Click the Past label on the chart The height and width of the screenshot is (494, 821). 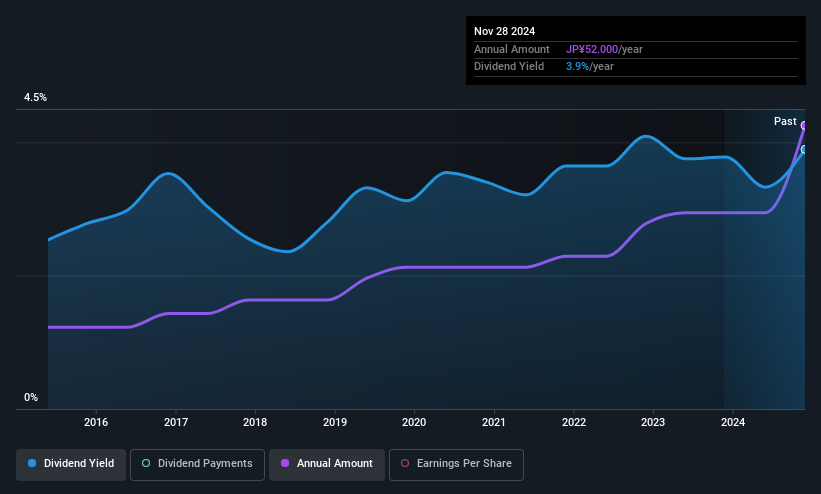pyautogui.click(x=785, y=121)
